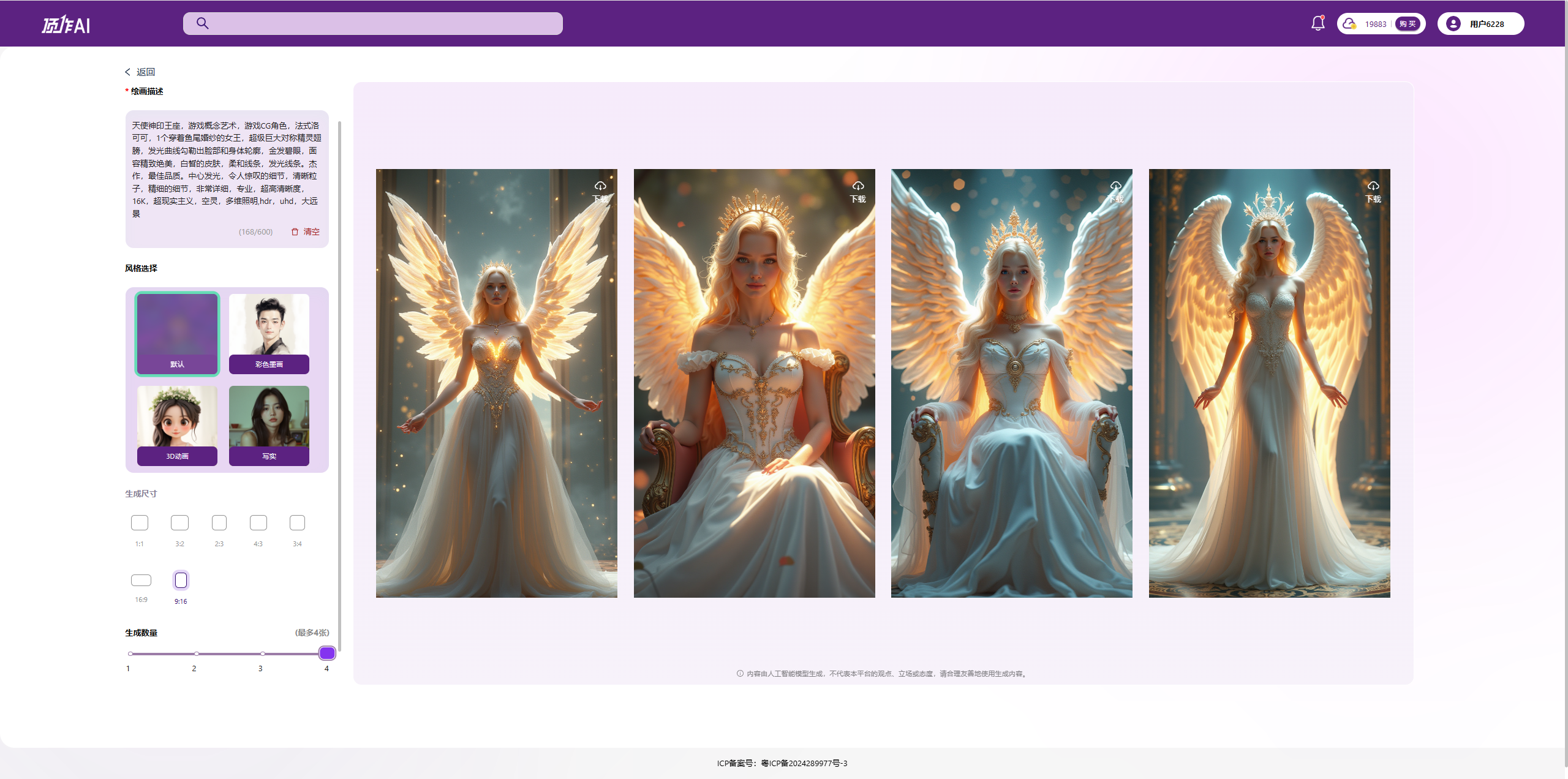Select the 2:3 size ratio
Screen dimensions: 1568x779
219,523
